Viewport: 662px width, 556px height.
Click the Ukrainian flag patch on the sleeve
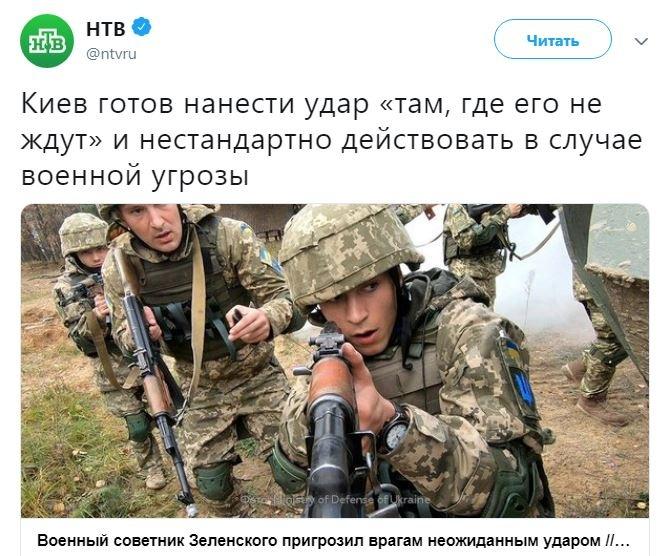[x=517, y=372]
